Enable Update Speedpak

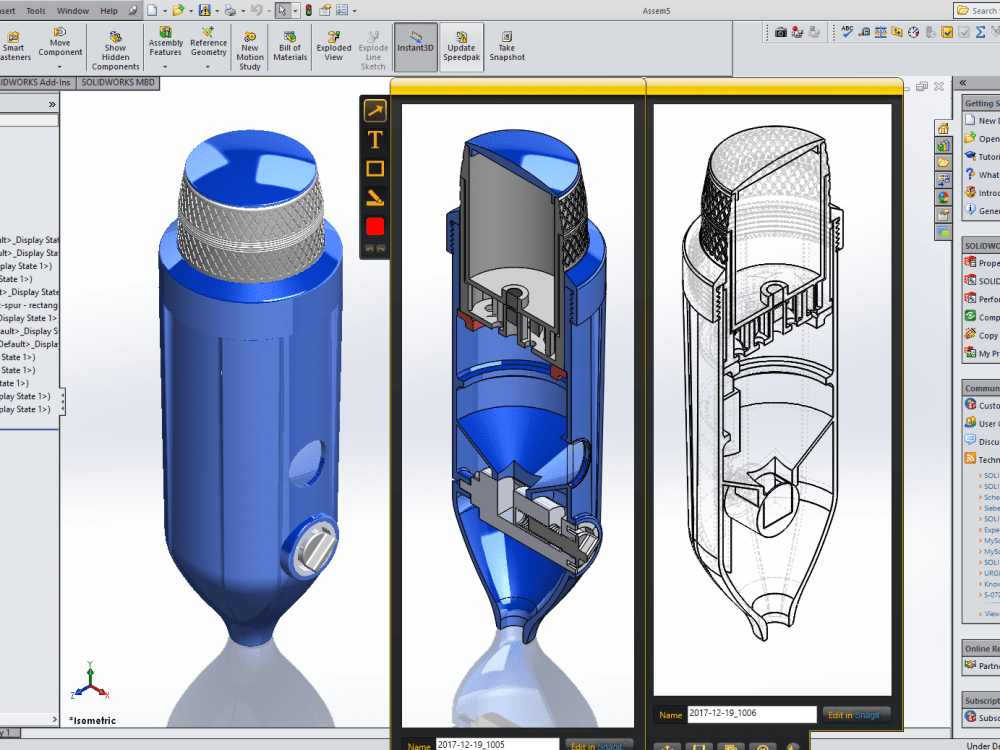coord(461,45)
